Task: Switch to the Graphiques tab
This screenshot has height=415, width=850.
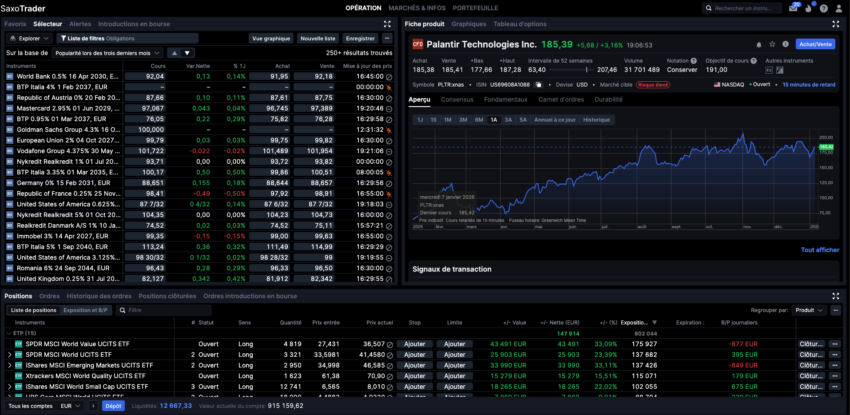Action: 469,24
